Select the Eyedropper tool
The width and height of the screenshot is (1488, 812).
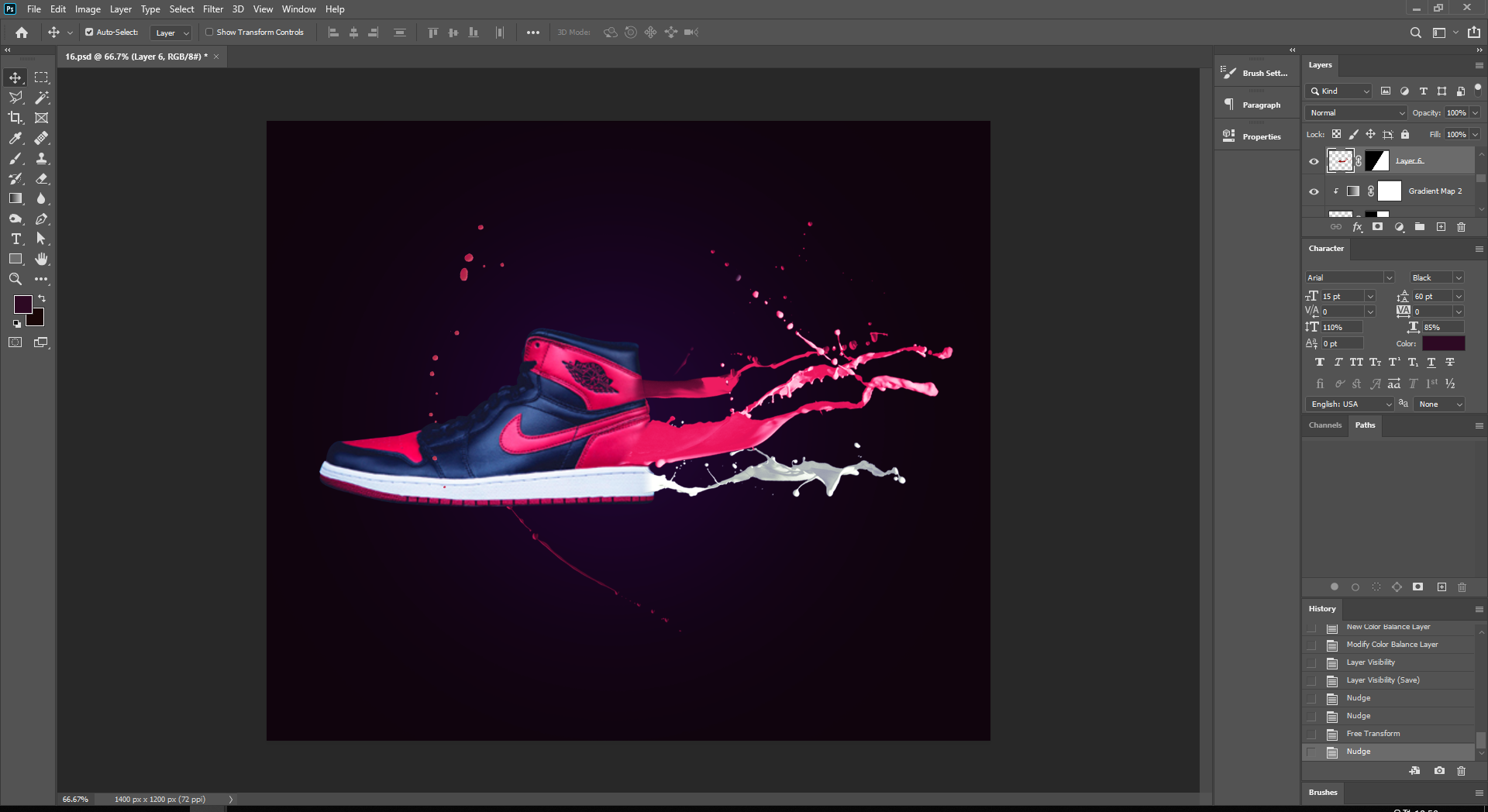[15, 138]
